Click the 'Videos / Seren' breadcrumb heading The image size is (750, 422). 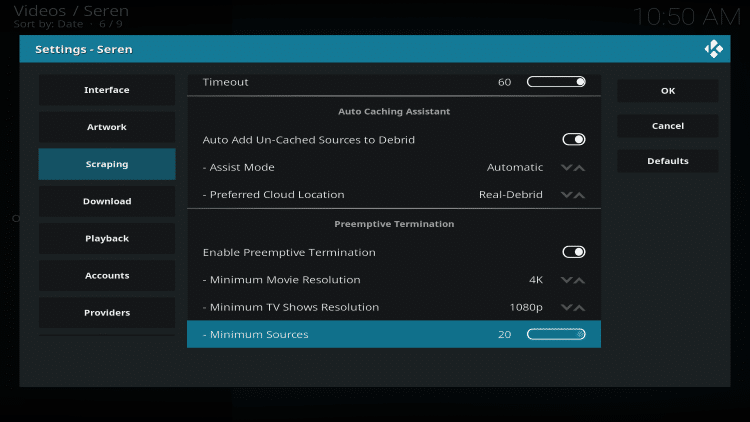pyautogui.click(x=71, y=11)
